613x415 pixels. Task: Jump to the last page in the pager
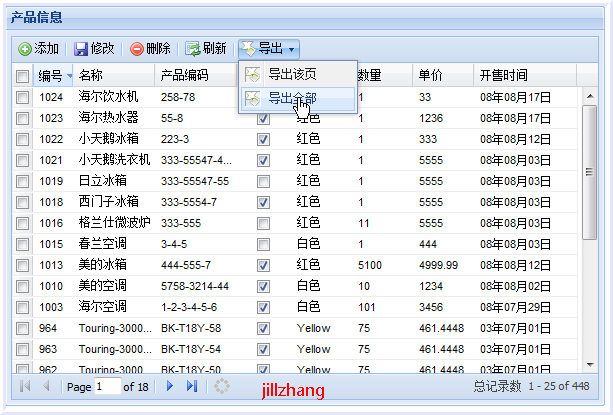(x=191, y=386)
